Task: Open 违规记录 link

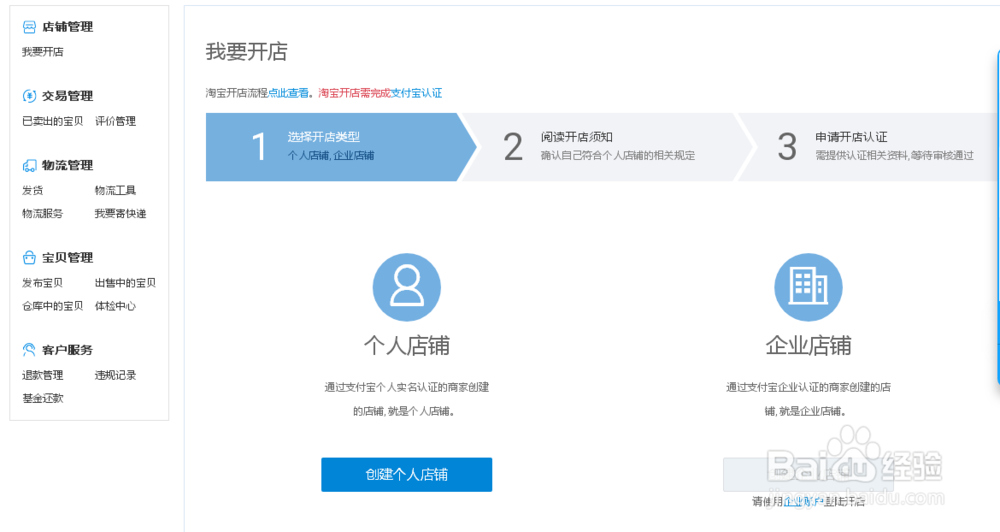Action: (x=115, y=375)
